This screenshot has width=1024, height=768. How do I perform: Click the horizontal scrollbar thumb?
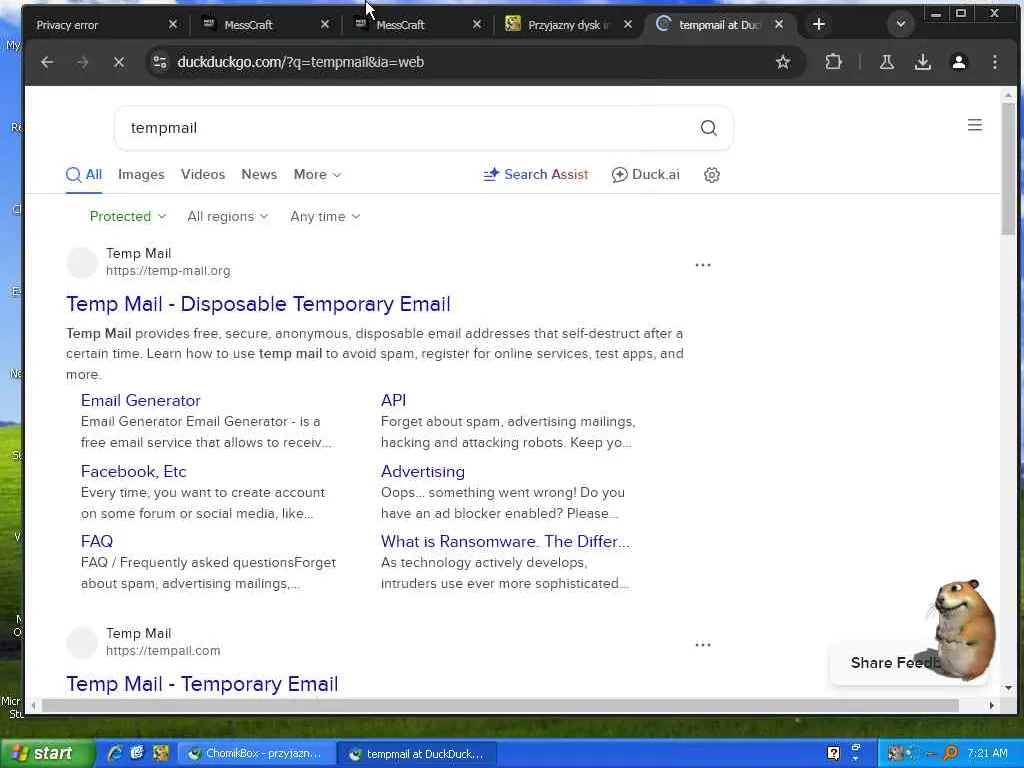500,705
